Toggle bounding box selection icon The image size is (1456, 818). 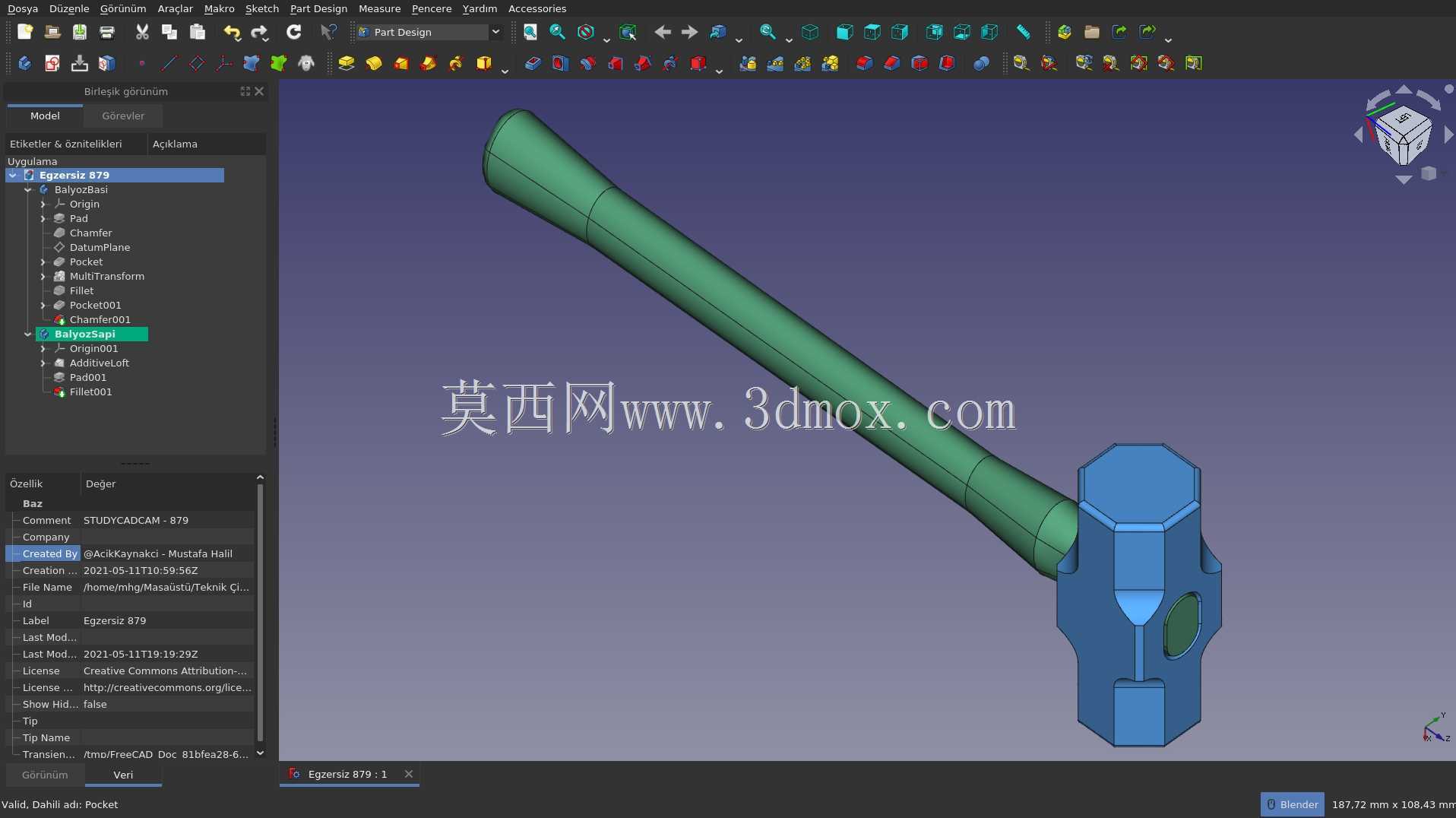coord(628,32)
